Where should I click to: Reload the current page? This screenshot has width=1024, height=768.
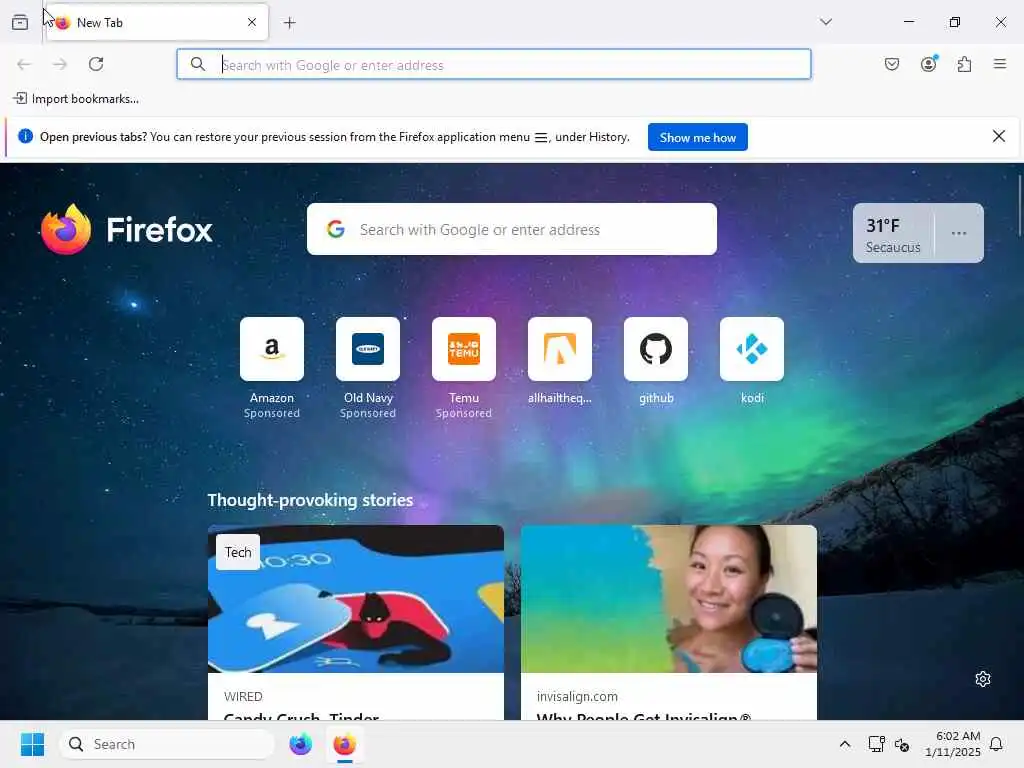(x=96, y=64)
